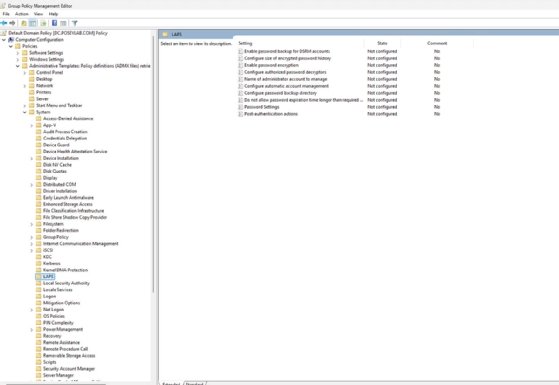Expand the Control Panel folder
The width and height of the screenshot is (559, 385).
25,72
